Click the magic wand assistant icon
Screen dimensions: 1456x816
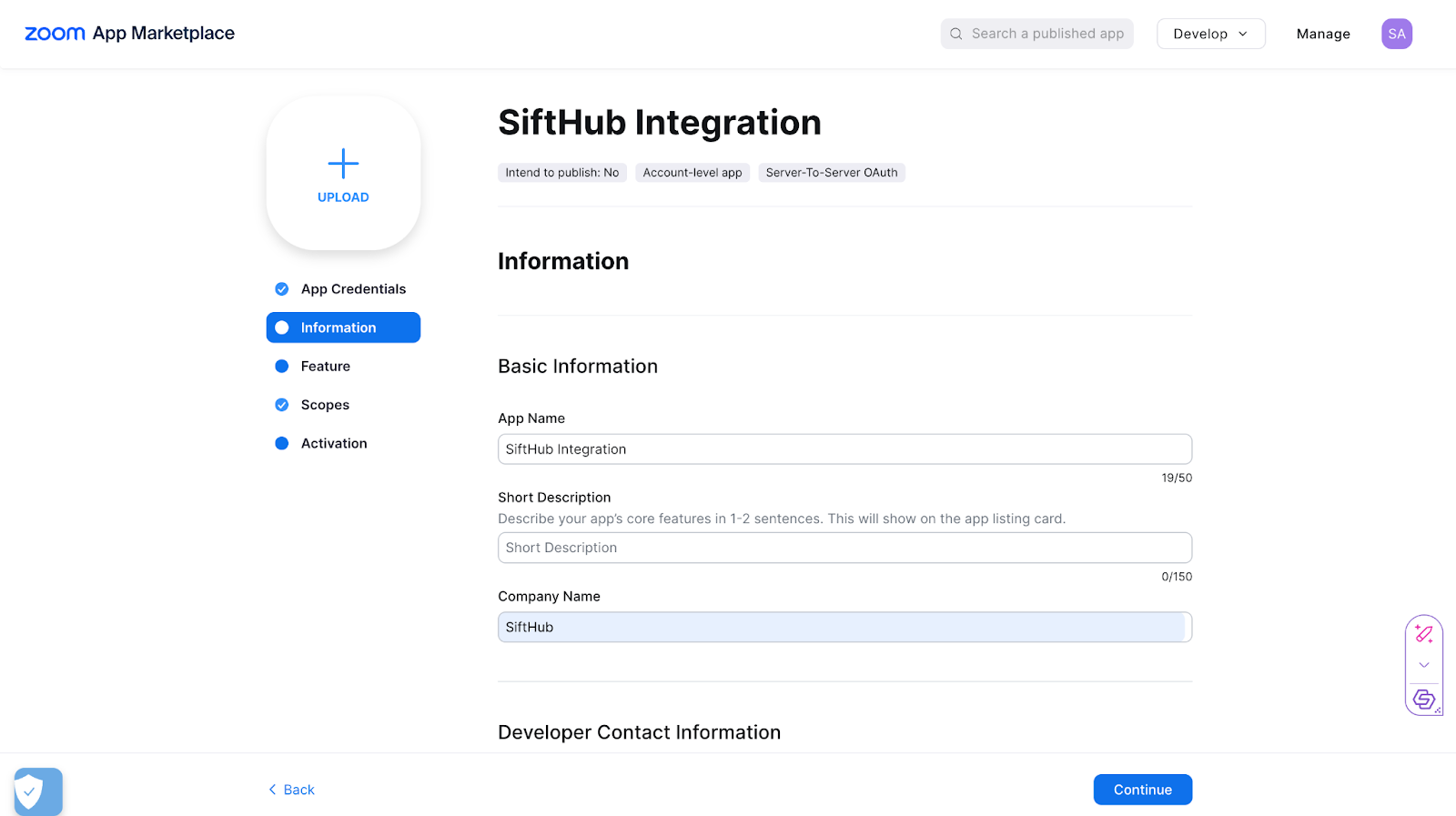(1423, 634)
